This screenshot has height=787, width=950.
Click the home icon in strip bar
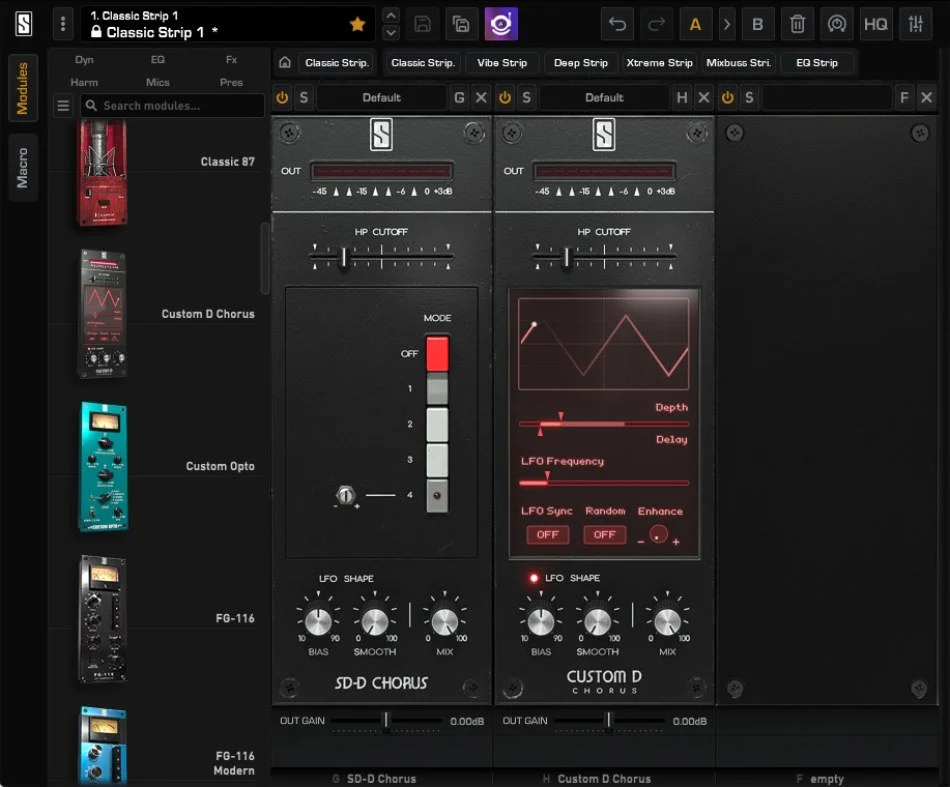point(285,62)
